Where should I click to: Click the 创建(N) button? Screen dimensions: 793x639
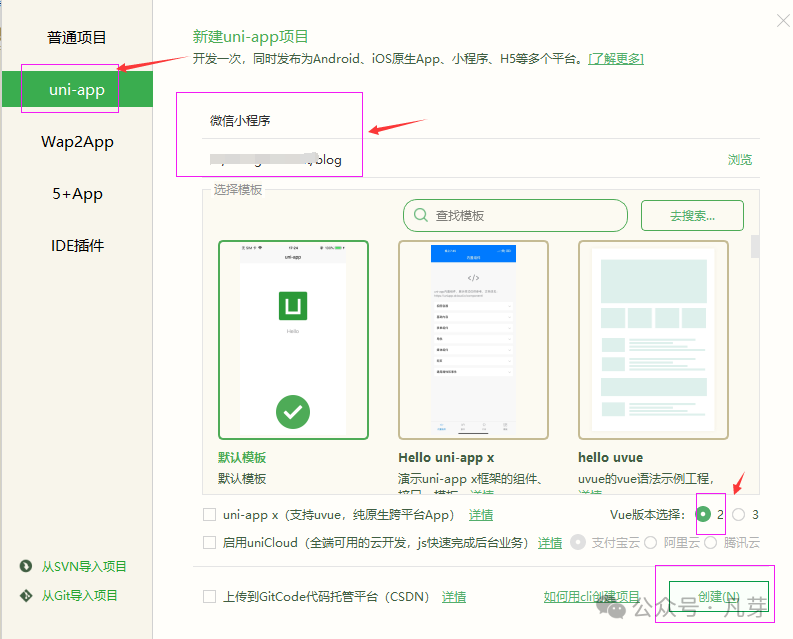pos(719,597)
